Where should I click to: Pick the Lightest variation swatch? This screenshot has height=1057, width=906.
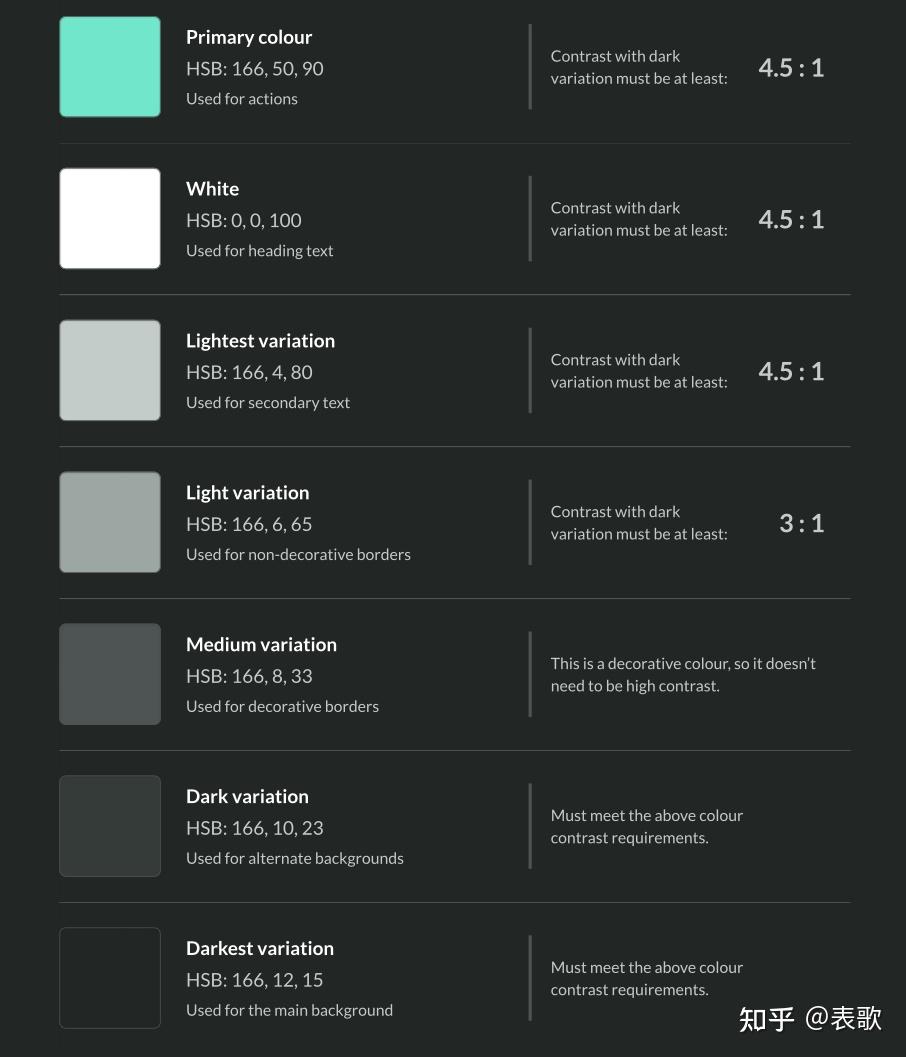click(x=110, y=370)
